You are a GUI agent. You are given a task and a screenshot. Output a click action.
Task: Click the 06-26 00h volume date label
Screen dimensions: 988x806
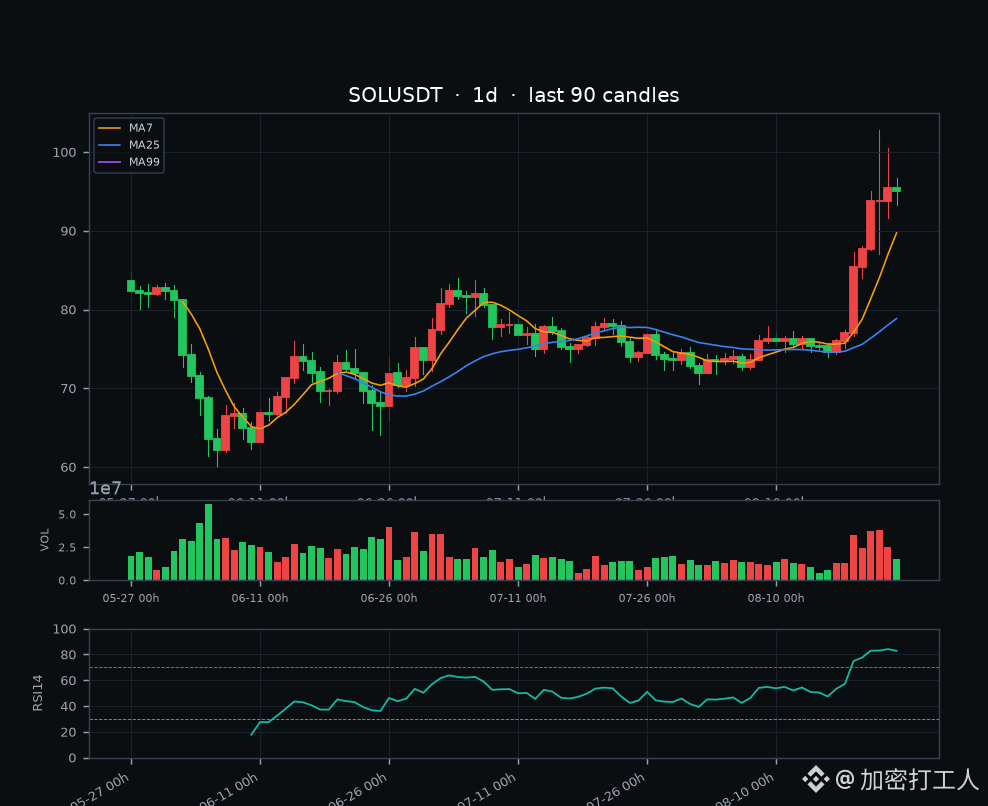coord(389,598)
